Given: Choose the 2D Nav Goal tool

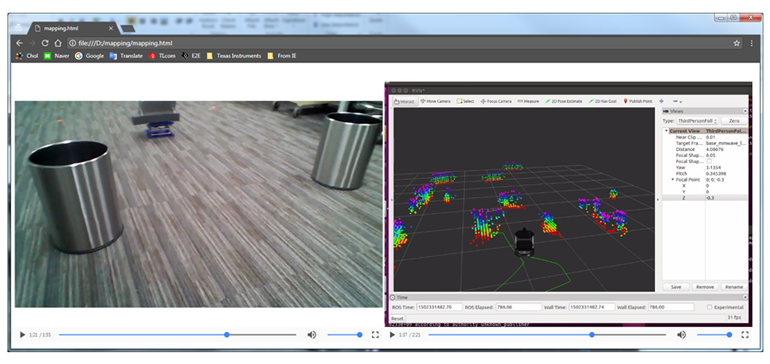Looking at the screenshot, I should [603, 101].
